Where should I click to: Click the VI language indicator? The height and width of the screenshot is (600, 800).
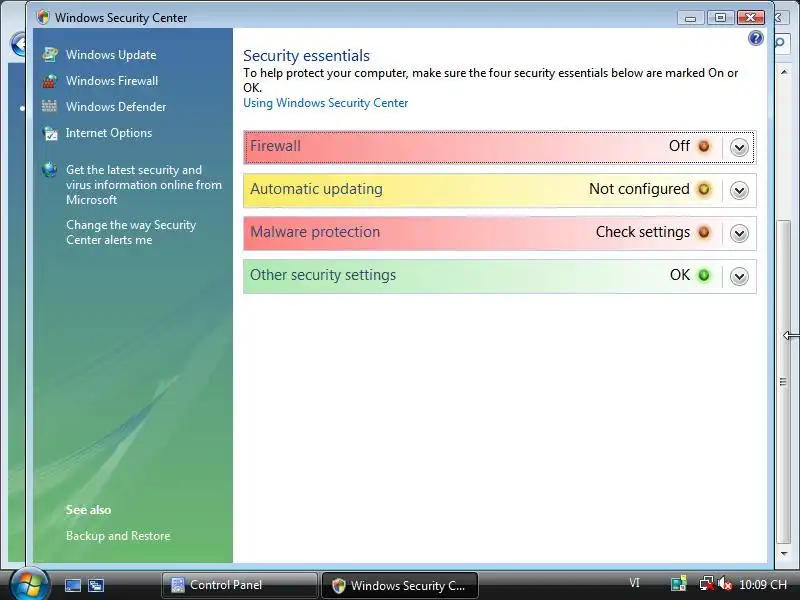point(634,583)
